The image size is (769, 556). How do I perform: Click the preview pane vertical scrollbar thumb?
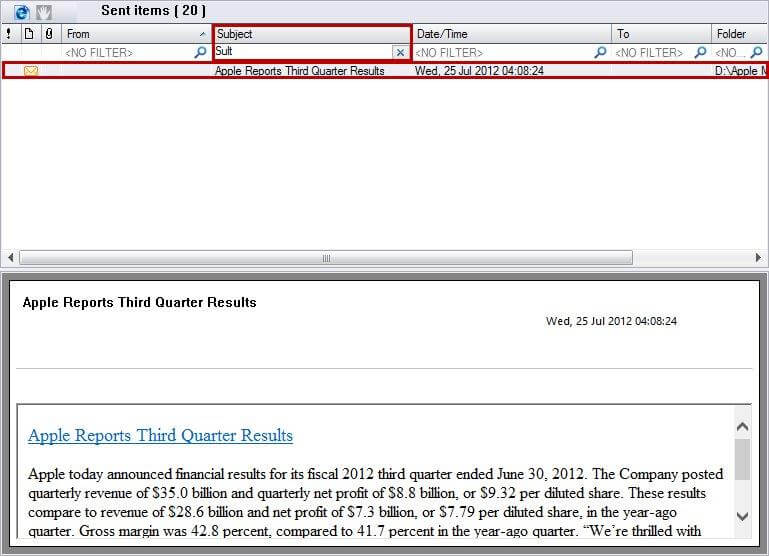[743, 459]
